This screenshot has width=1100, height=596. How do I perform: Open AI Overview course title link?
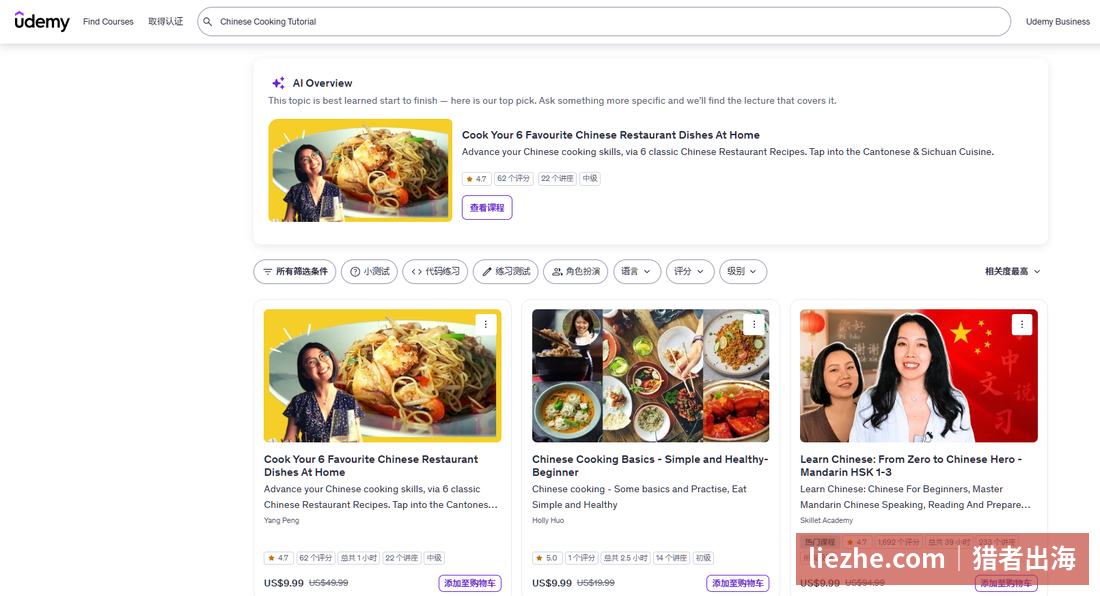click(610, 135)
